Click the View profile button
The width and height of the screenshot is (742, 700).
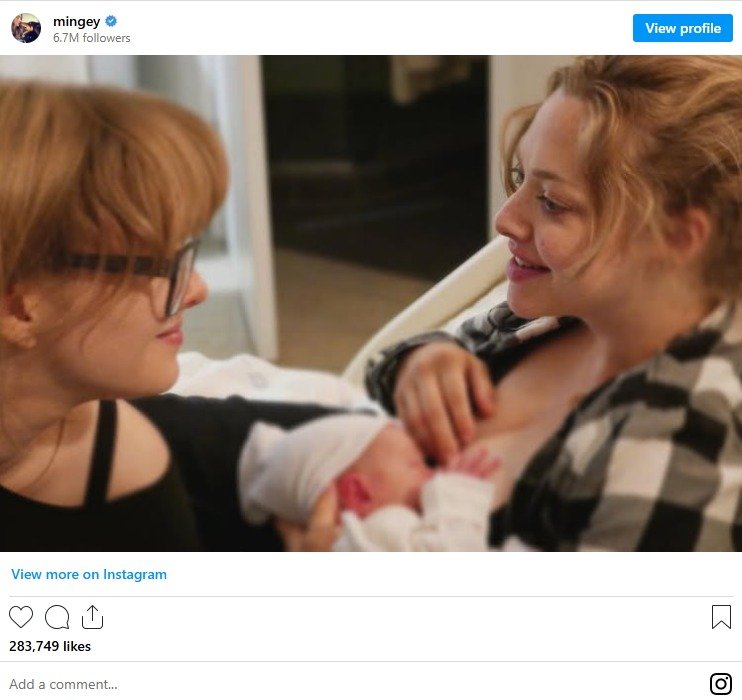(x=682, y=28)
